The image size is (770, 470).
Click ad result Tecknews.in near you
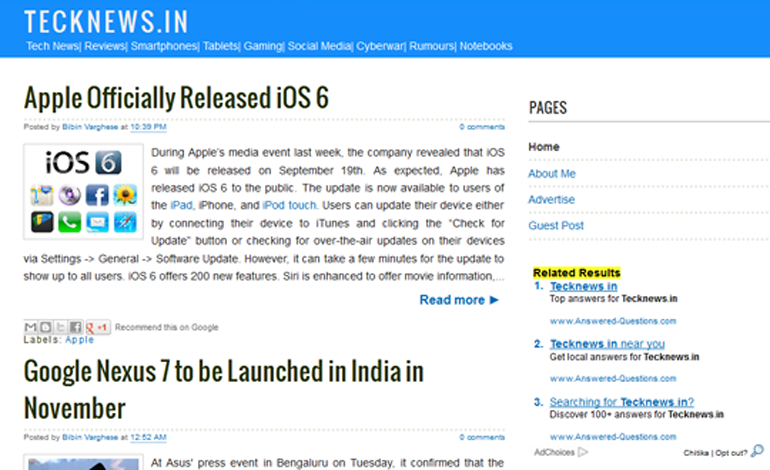(x=607, y=344)
